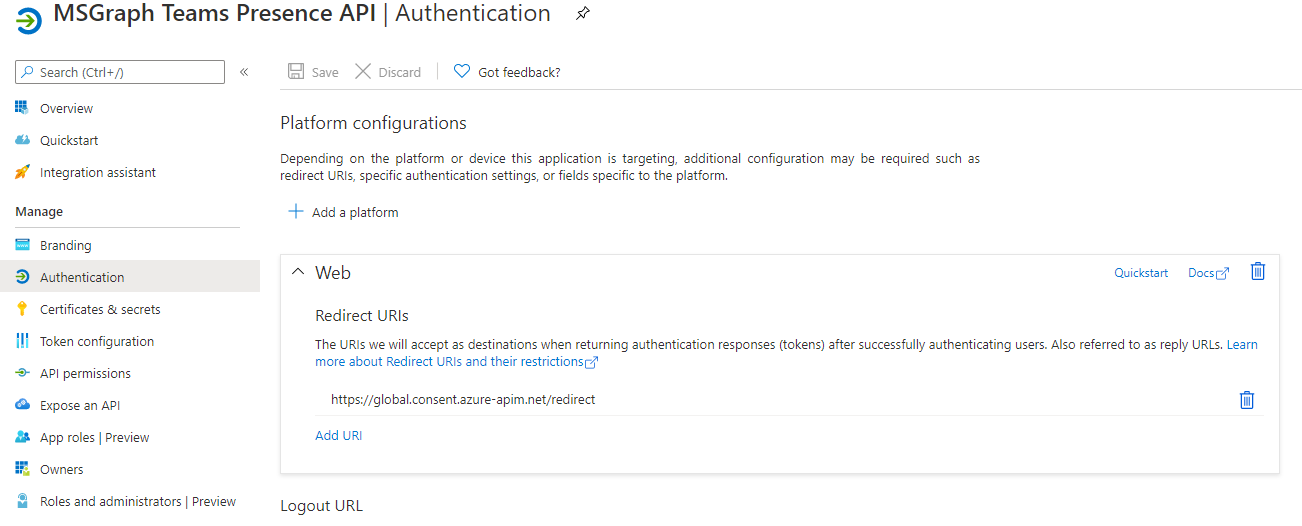Viewport: 1302px width, 526px height.
Task: Click the Logout URL heading
Action: (321, 505)
